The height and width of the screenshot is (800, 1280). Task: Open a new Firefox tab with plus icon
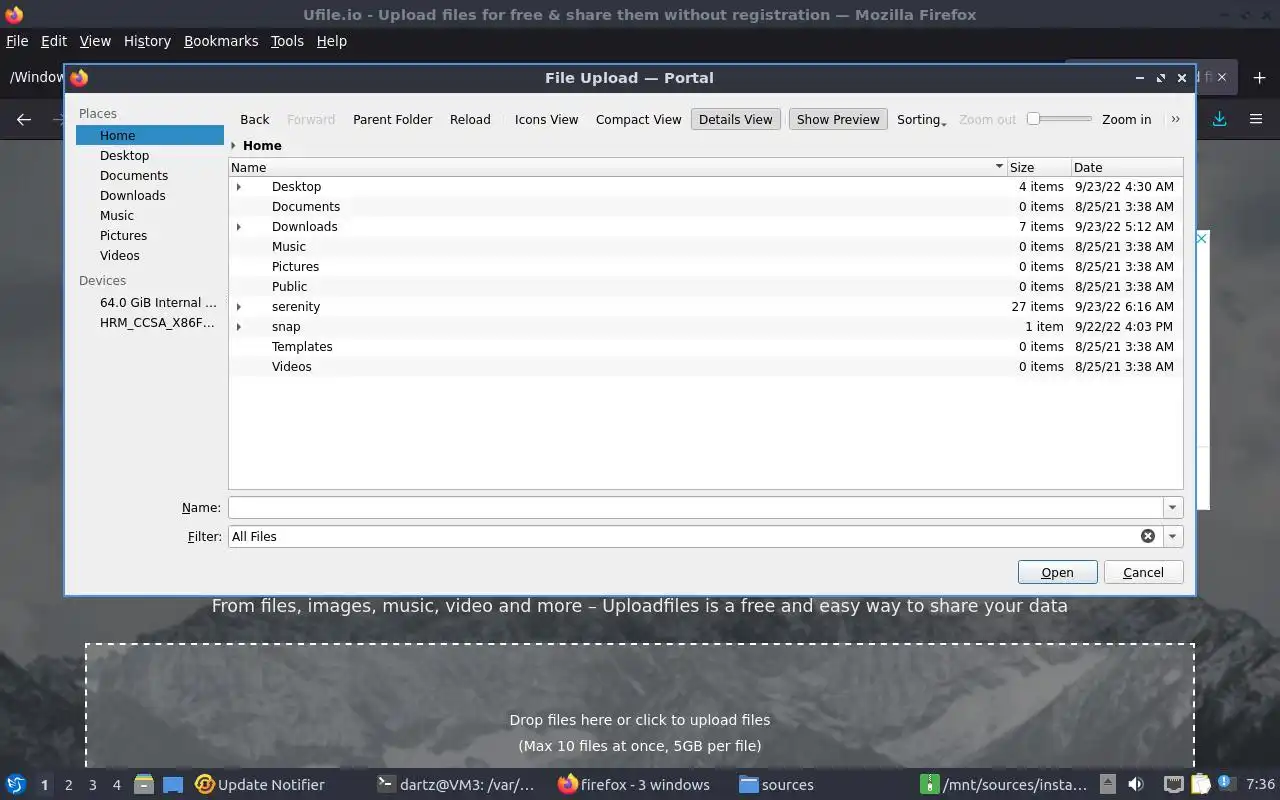[1258, 77]
